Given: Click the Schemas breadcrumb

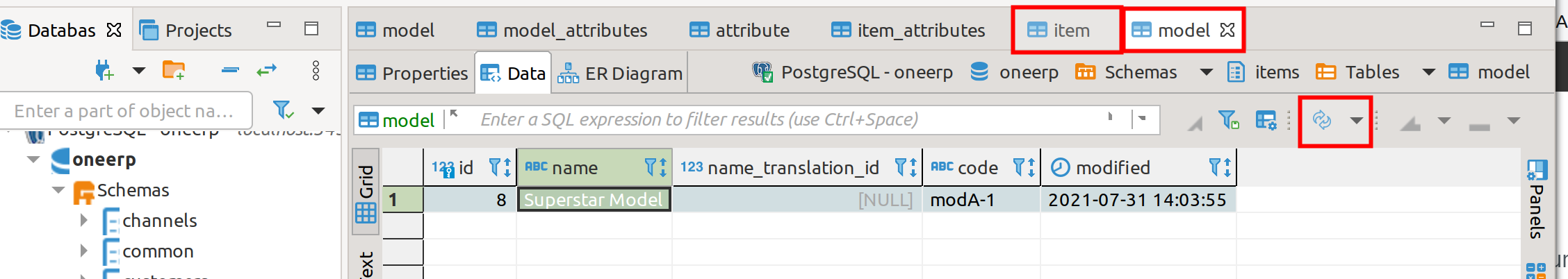Looking at the screenshot, I should click(1126, 72).
